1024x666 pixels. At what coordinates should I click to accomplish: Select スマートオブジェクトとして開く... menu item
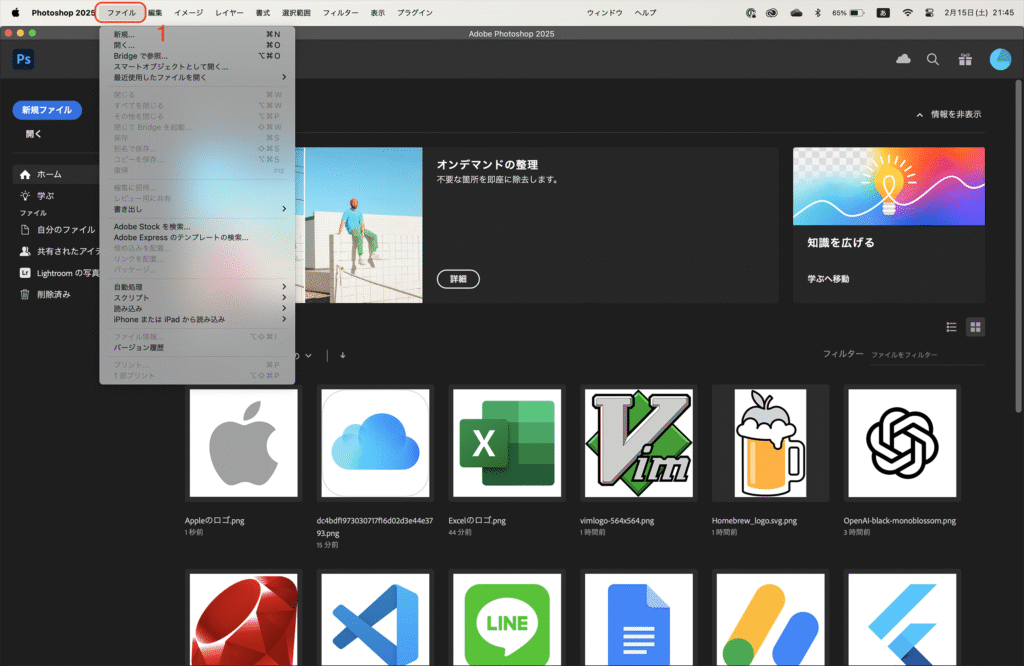coord(197,67)
